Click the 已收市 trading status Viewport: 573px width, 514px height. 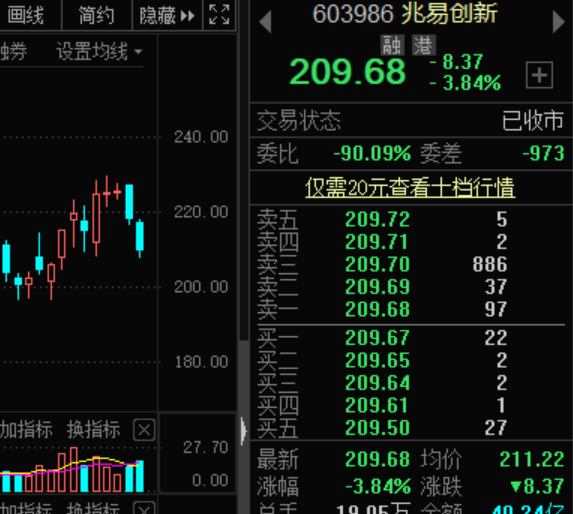tap(533, 121)
